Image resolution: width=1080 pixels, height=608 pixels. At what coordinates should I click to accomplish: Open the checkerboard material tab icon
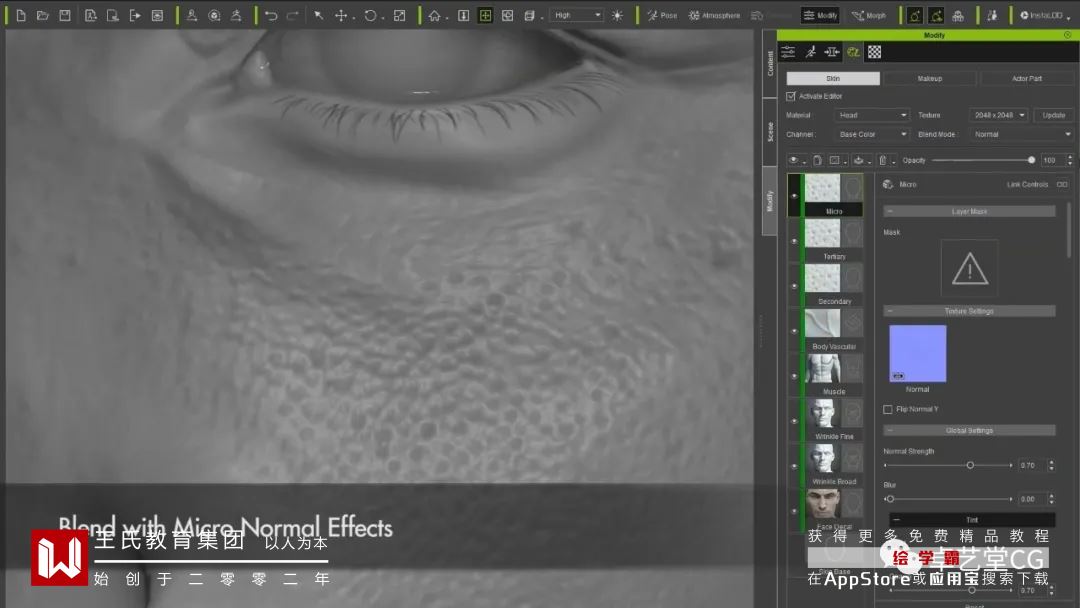point(875,52)
